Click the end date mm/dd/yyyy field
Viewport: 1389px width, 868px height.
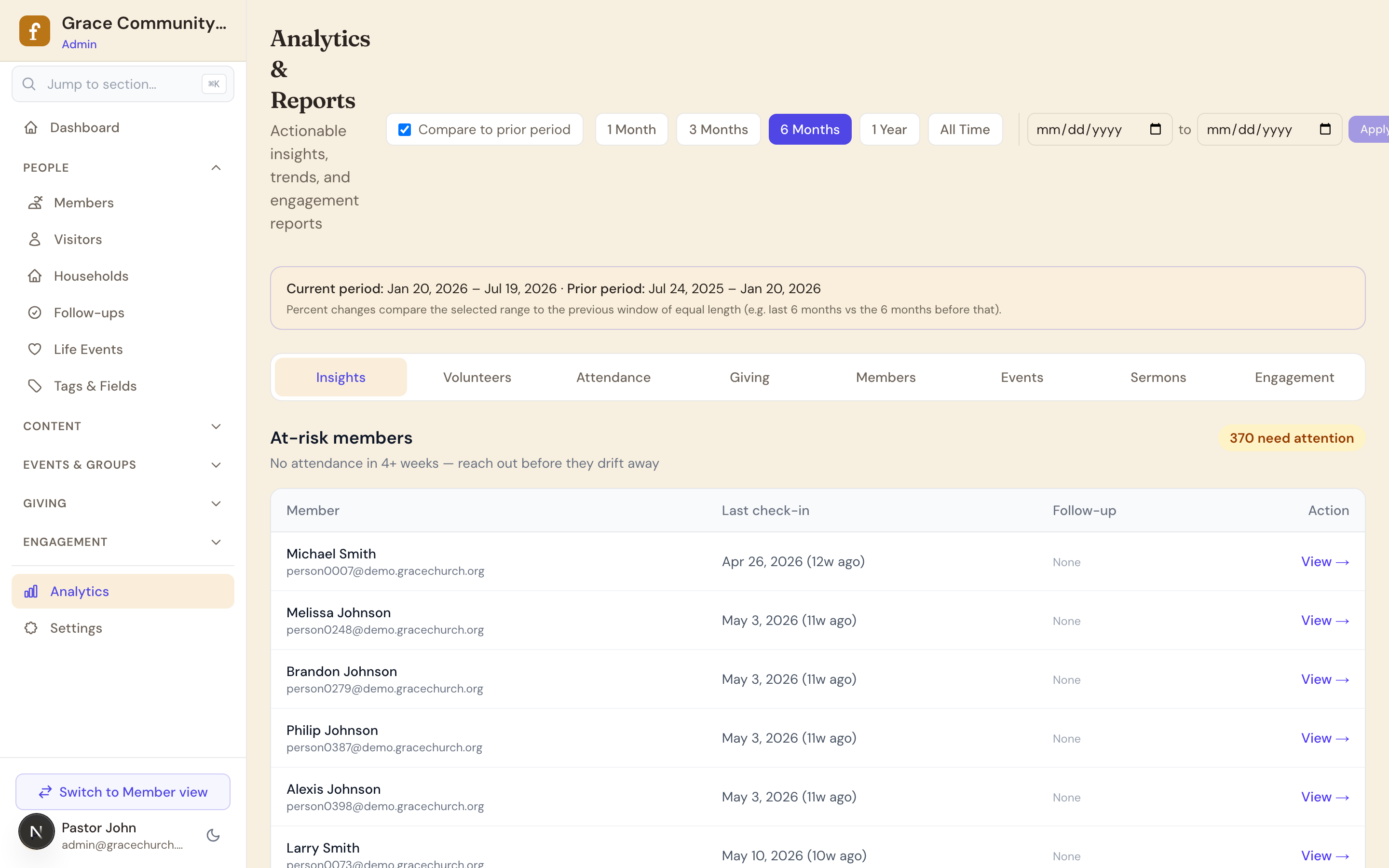(1269, 129)
